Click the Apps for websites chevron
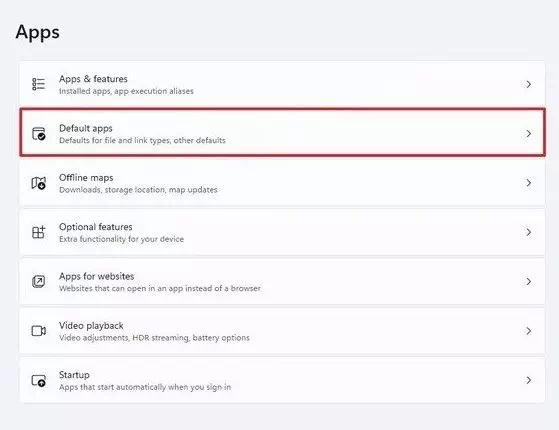 (x=529, y=281)
